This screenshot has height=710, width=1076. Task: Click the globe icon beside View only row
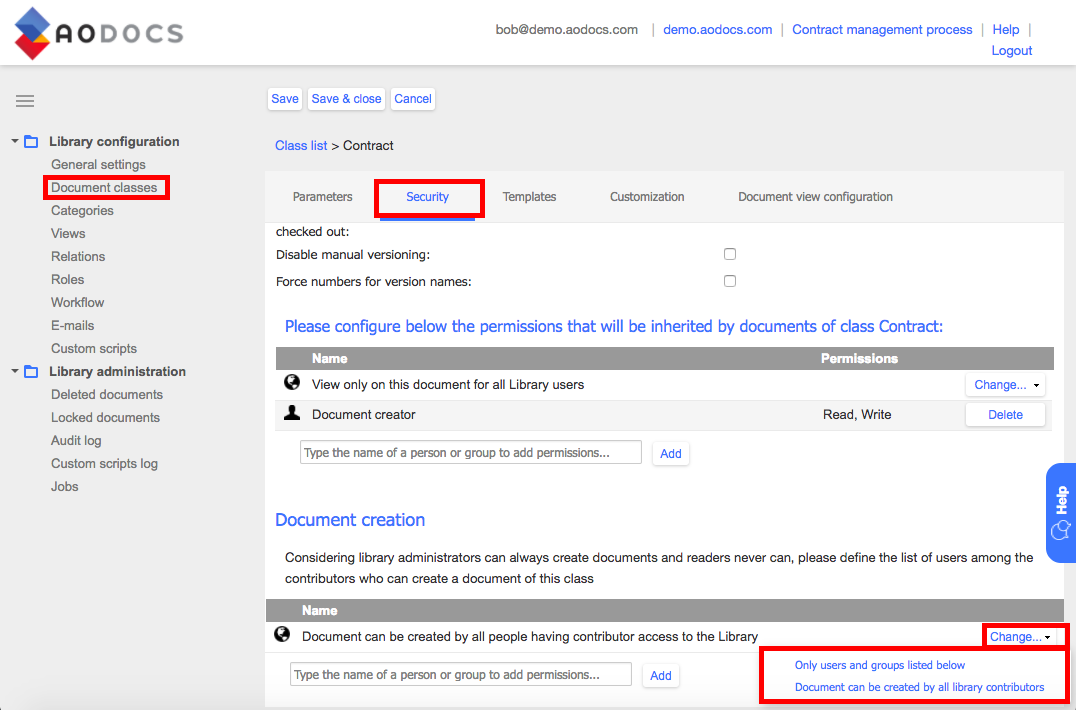292,383
